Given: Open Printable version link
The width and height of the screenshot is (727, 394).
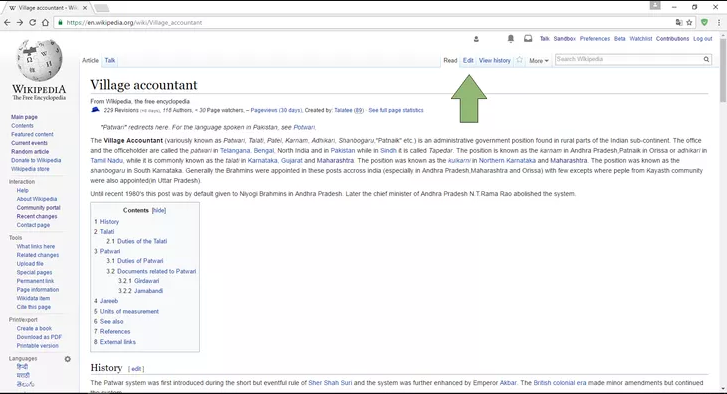Looking at the screenshot, I should click(38, 346).
